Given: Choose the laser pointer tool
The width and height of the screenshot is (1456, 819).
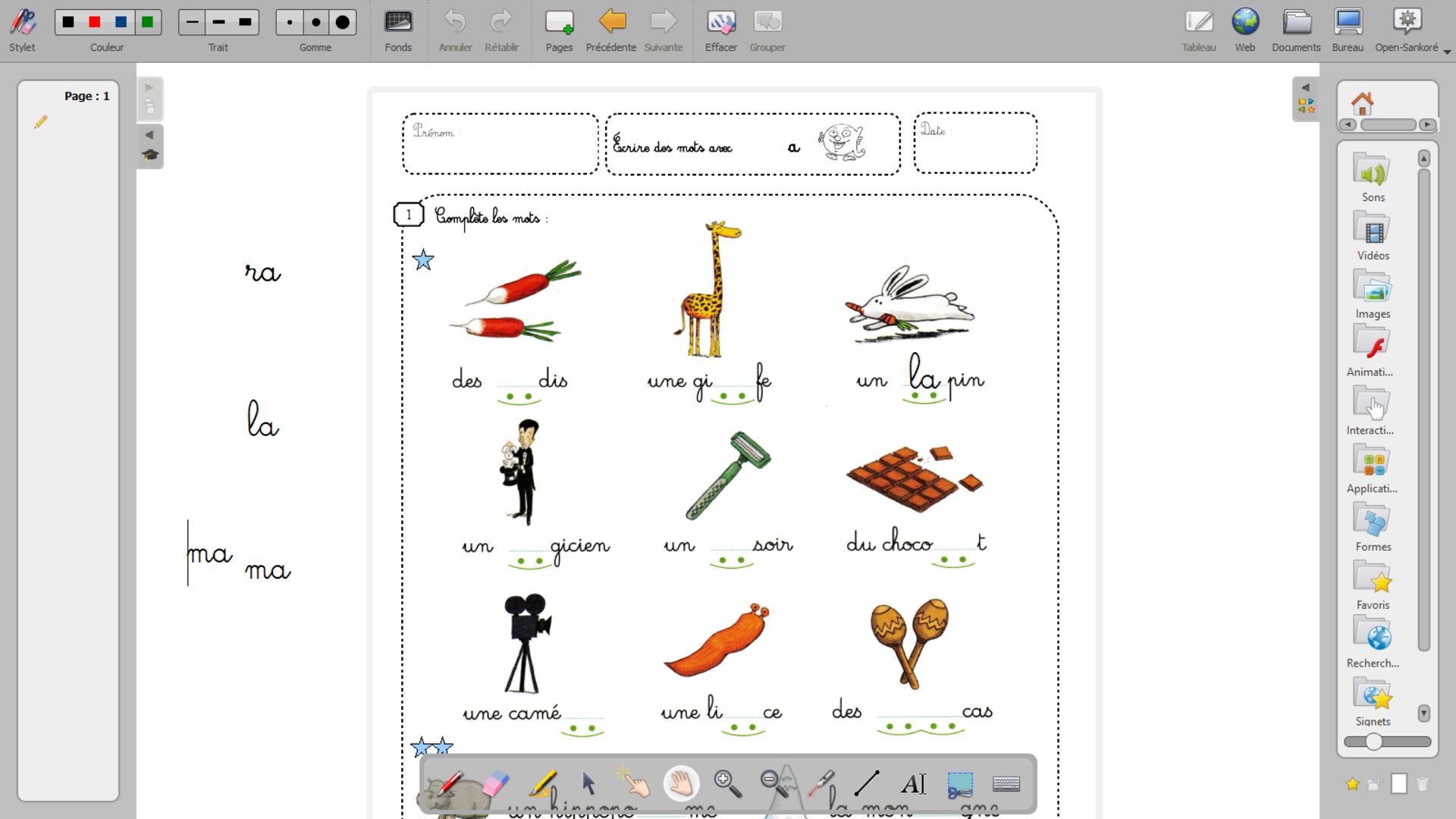Looking at the screenshot, I should pyautogui.click(x=822, y=783).
